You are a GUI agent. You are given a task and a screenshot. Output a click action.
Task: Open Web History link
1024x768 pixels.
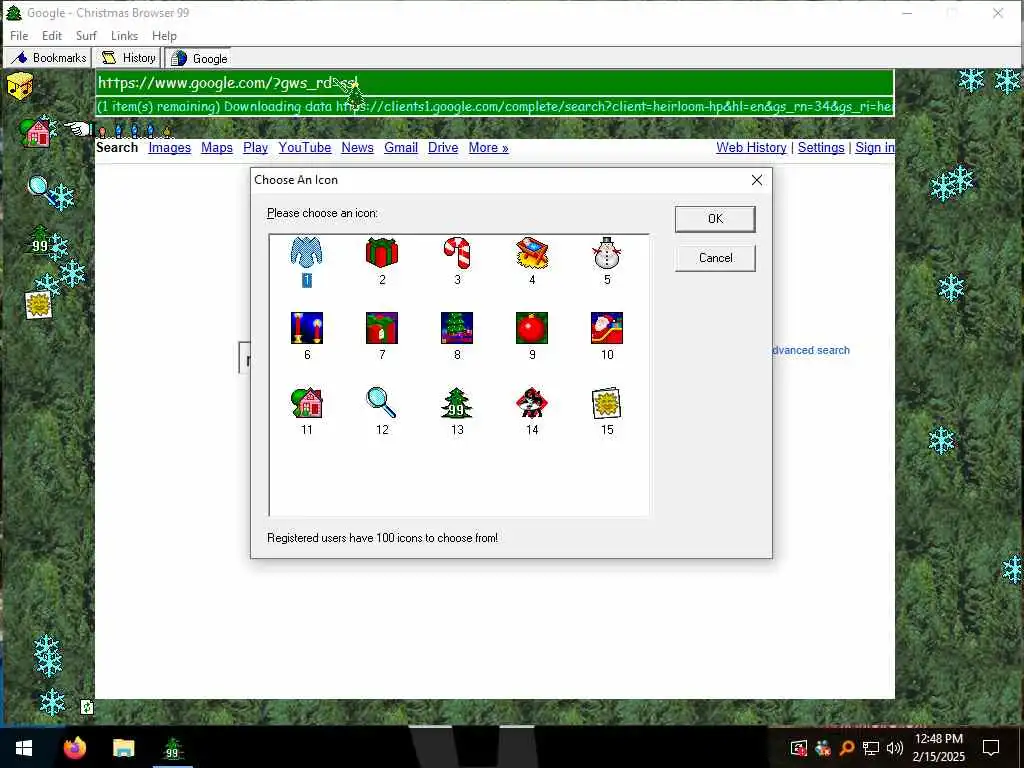tap(751, 148)
